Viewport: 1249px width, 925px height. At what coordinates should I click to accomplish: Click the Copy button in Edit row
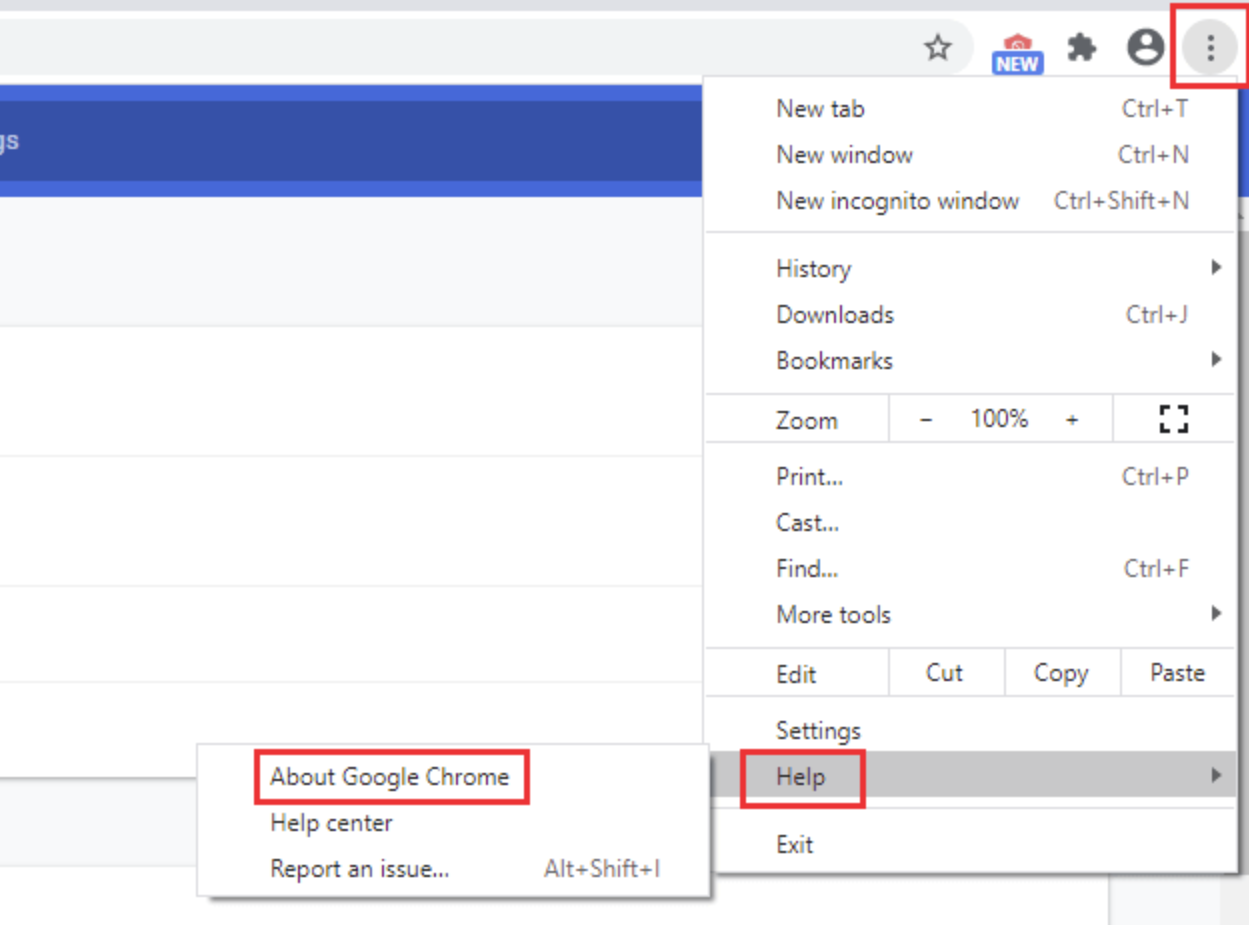click(x=1061, y=673)
